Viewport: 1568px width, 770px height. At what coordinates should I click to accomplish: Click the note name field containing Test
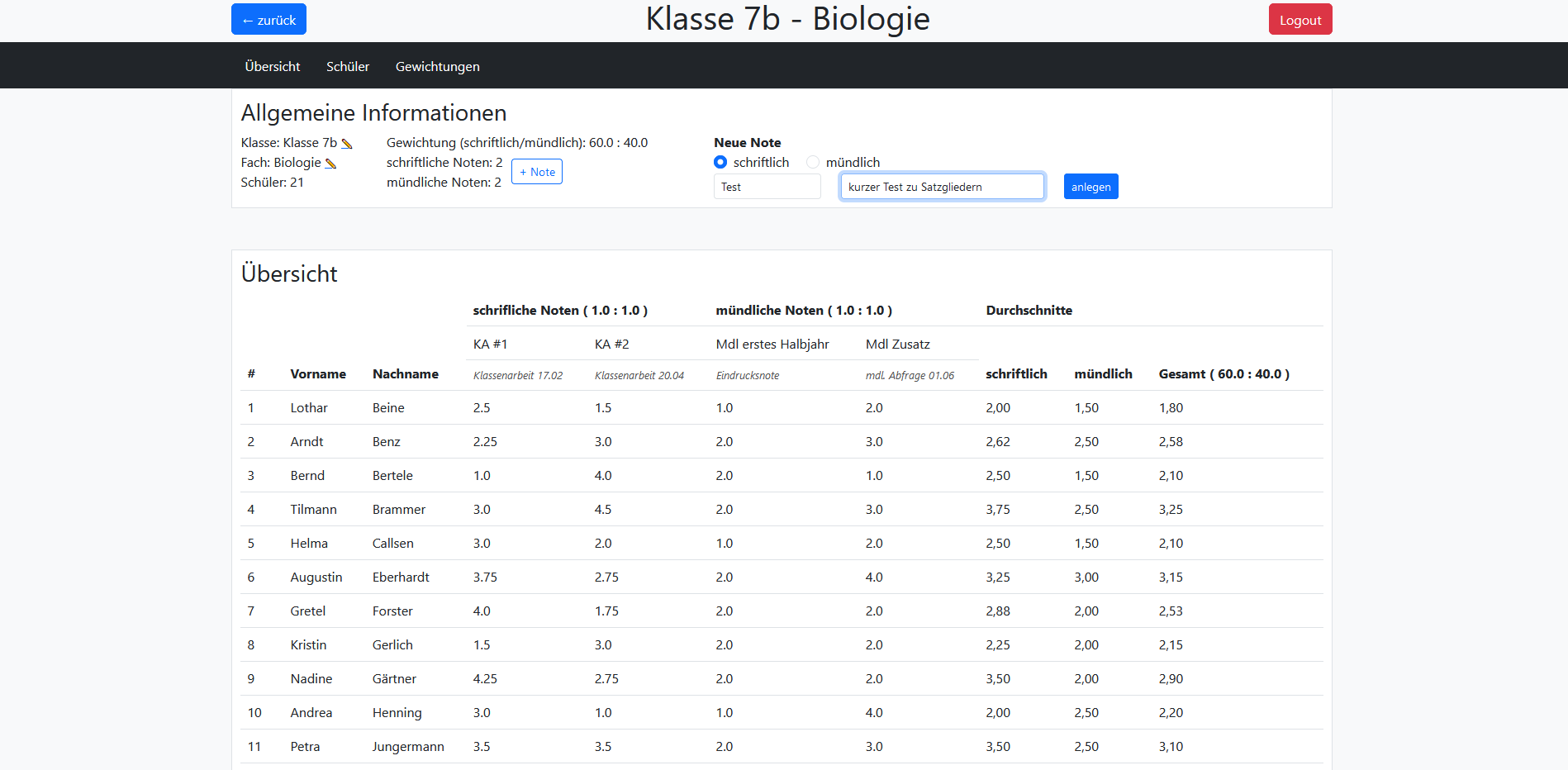click(x=767, y=186)
